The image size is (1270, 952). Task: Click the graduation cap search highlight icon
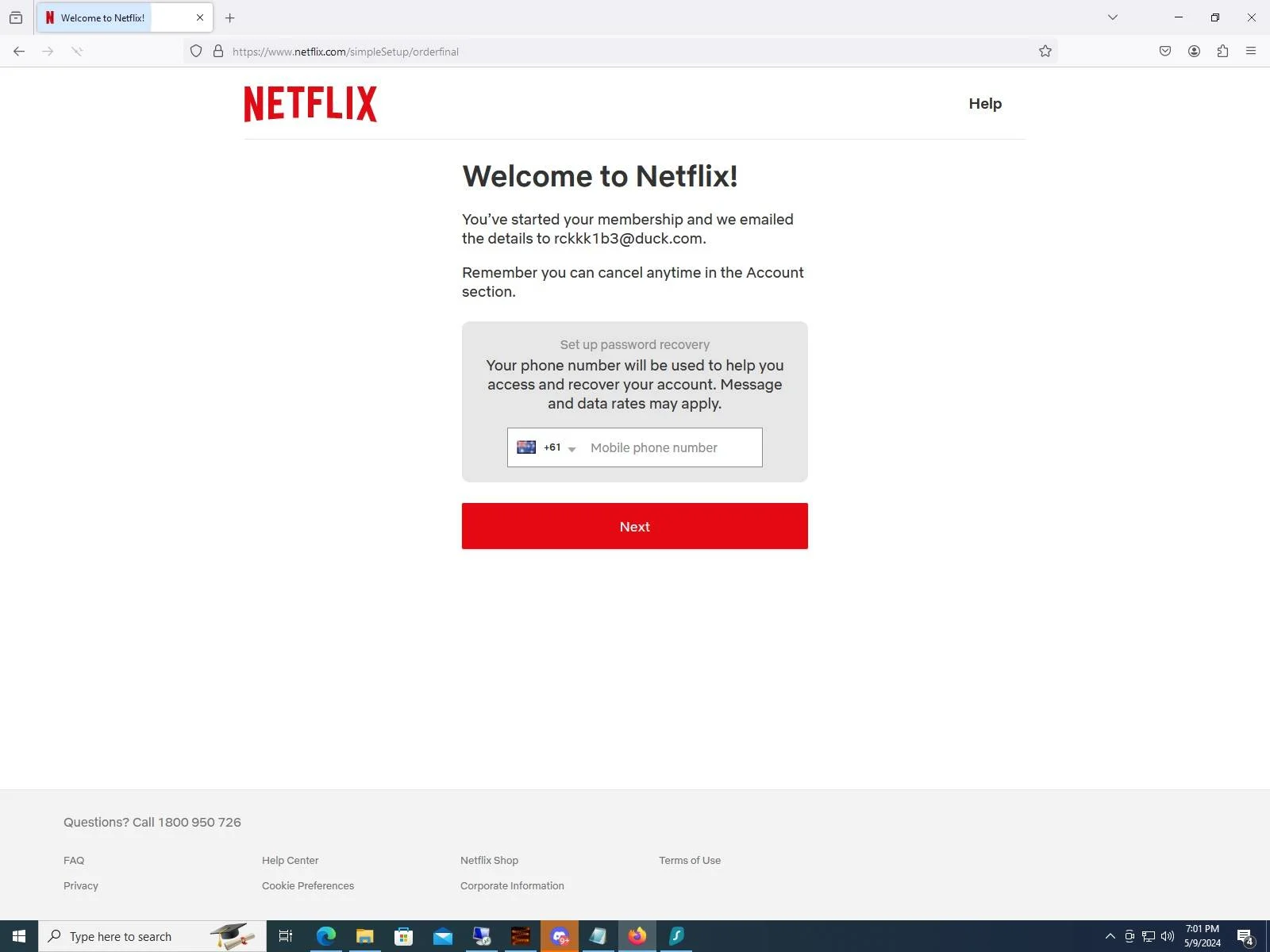point(232,936)
